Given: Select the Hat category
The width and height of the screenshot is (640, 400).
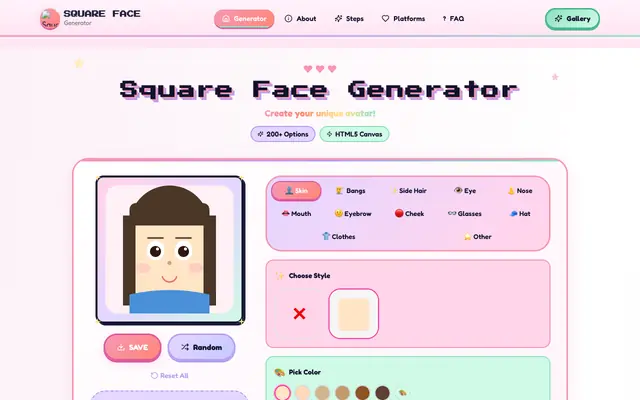Looking at the screenshot, I should [x=520, y=213].
